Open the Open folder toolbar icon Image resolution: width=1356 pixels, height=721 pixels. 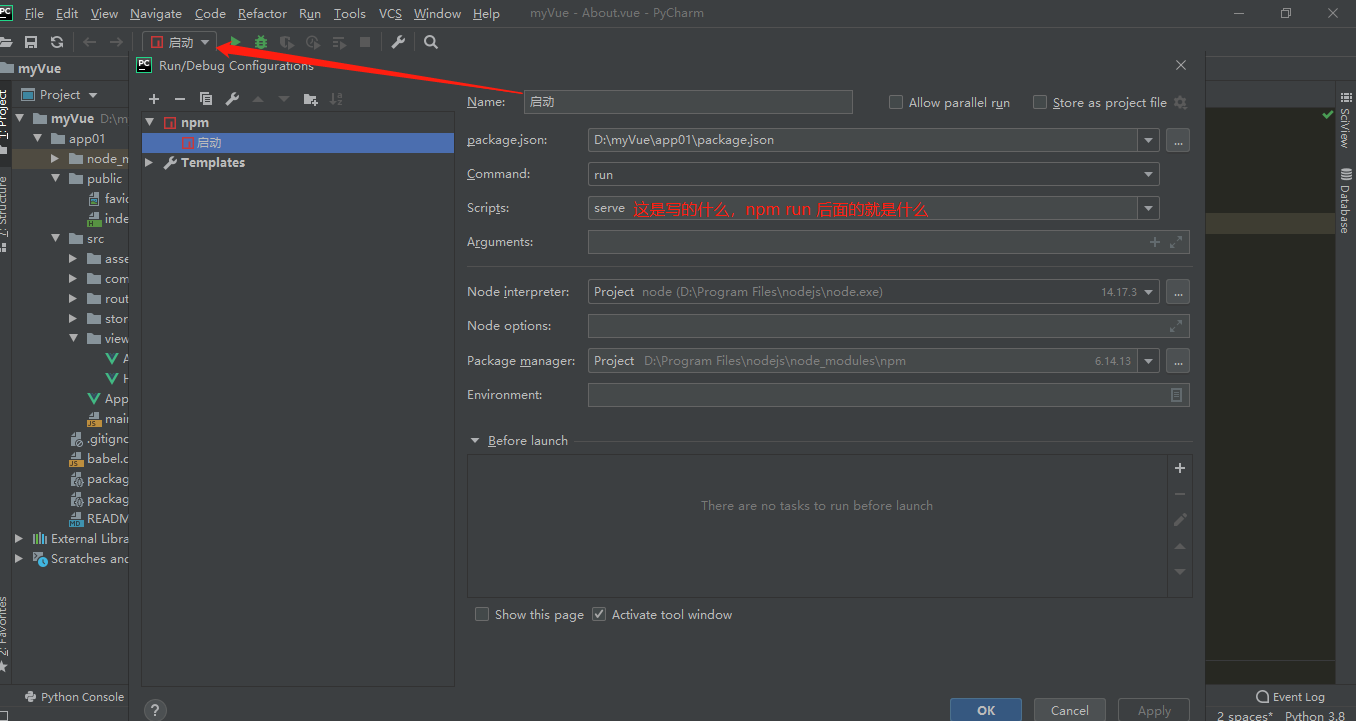pyautogui.click(x=6, y=42)
